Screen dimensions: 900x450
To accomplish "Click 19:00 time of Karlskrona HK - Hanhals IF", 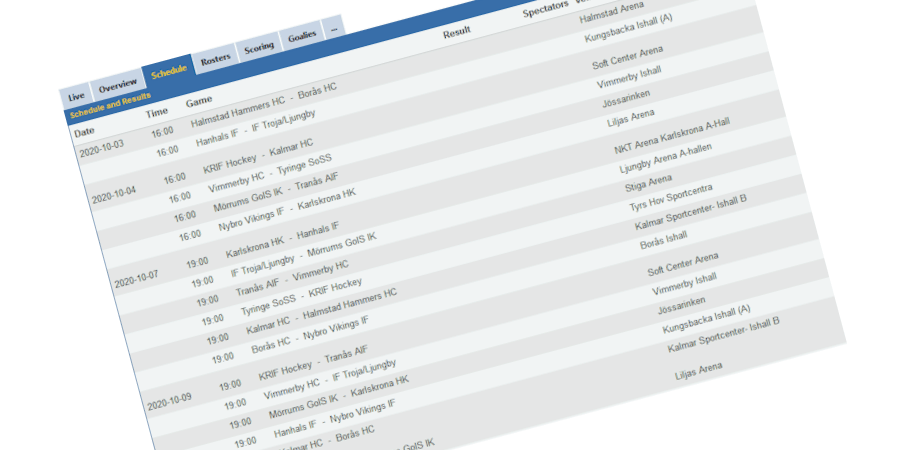I will 197,262.
